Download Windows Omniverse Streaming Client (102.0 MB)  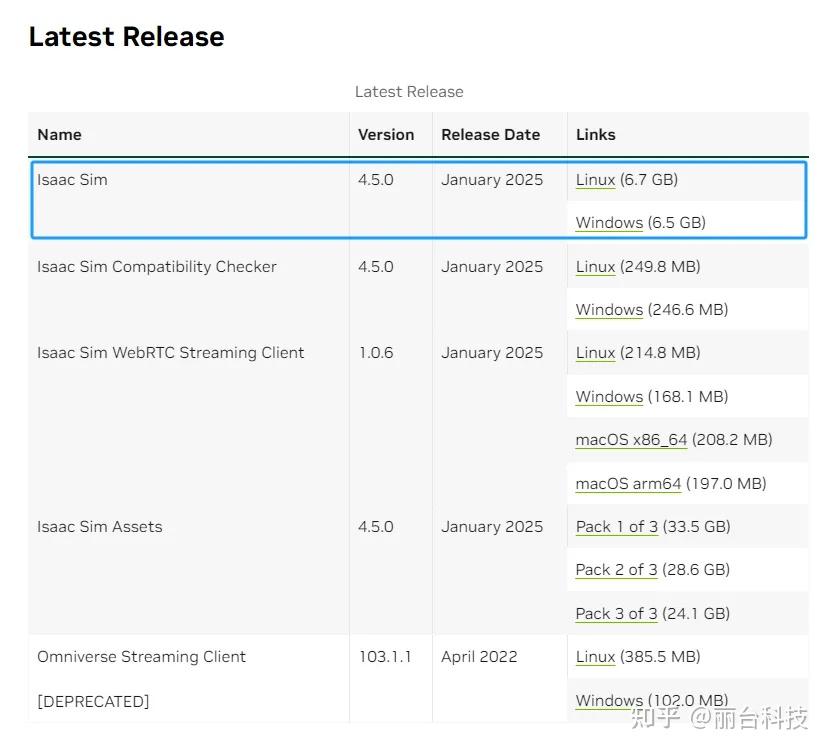point(608,700)
